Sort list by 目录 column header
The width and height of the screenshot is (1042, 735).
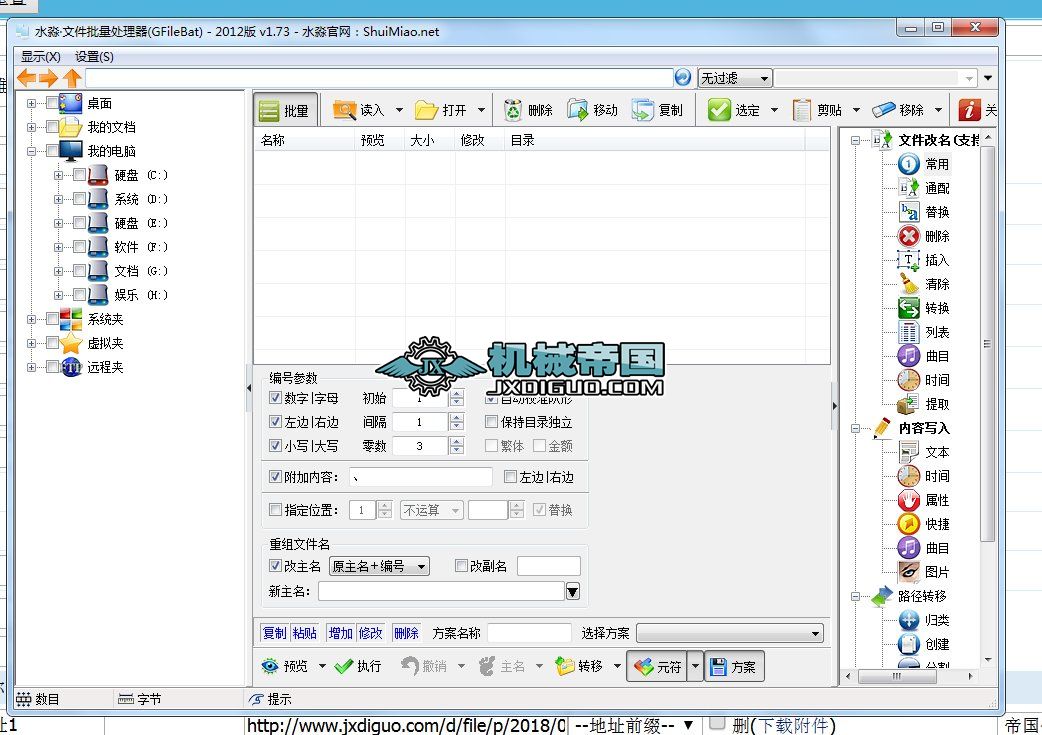pos(655,140)
